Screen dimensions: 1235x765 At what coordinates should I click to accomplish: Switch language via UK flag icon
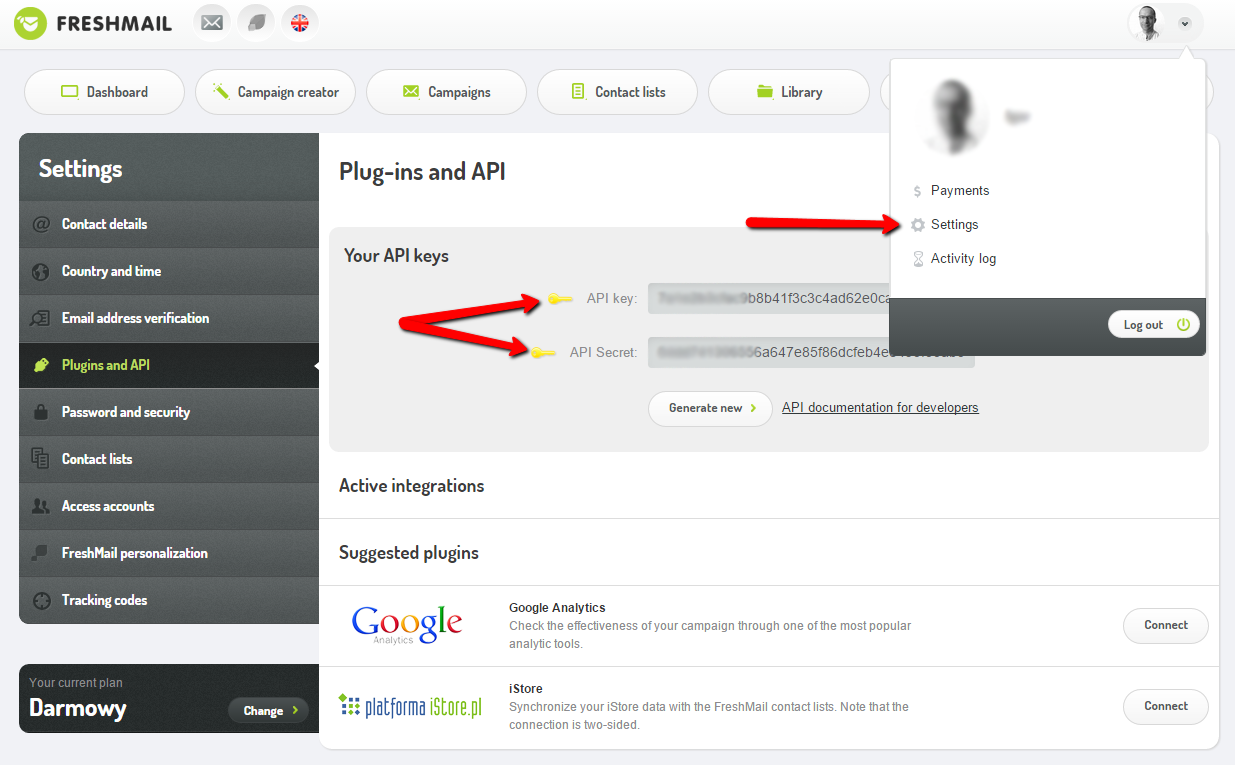[300, 22]
